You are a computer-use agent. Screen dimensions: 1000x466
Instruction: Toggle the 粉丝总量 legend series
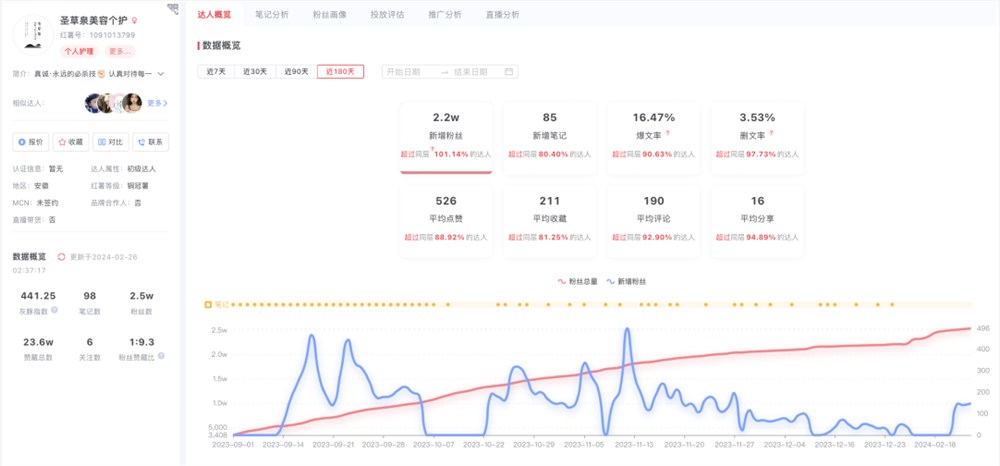pos(578,281)
